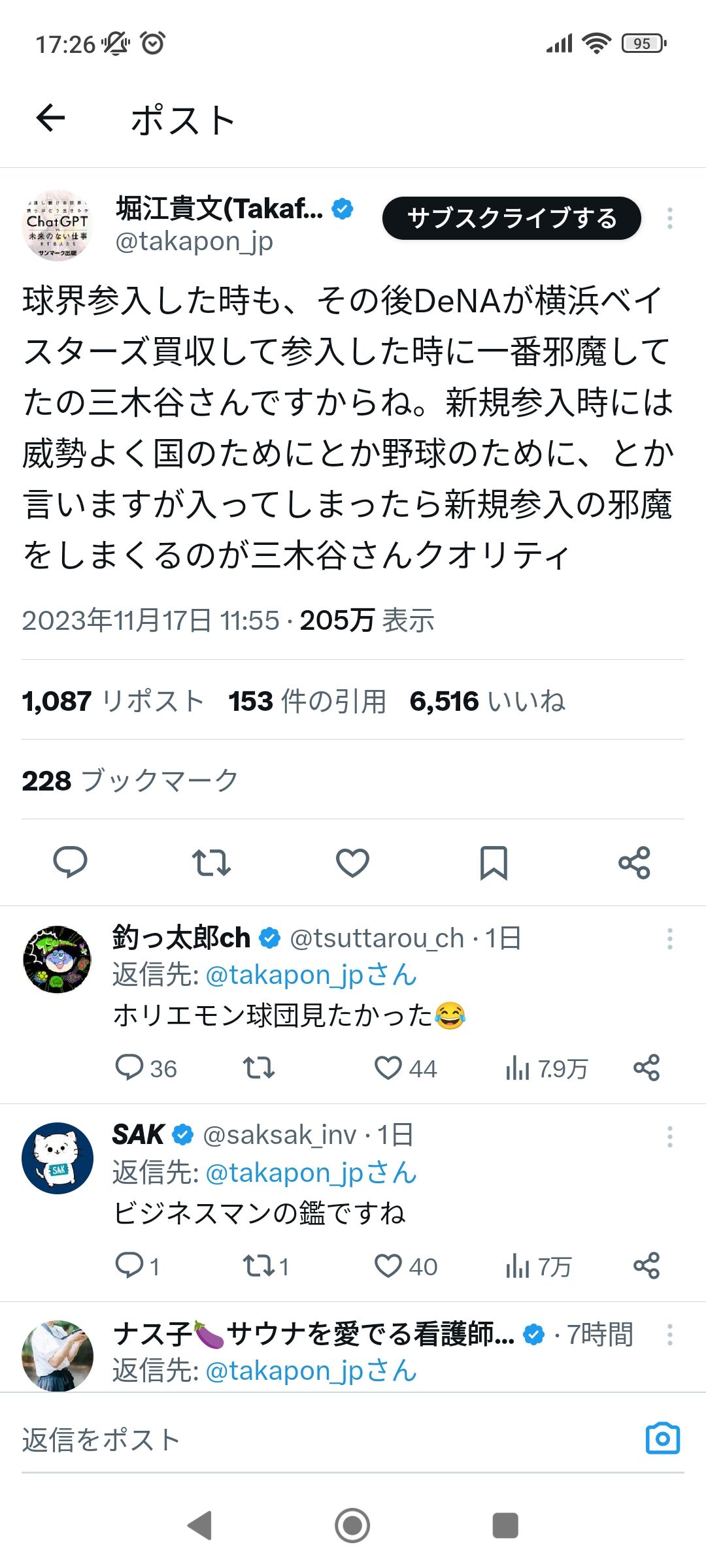This screenshot has height=1568, width=706.
Task: Open the camera icon in reply bar
Action: tap(662, 1439)
